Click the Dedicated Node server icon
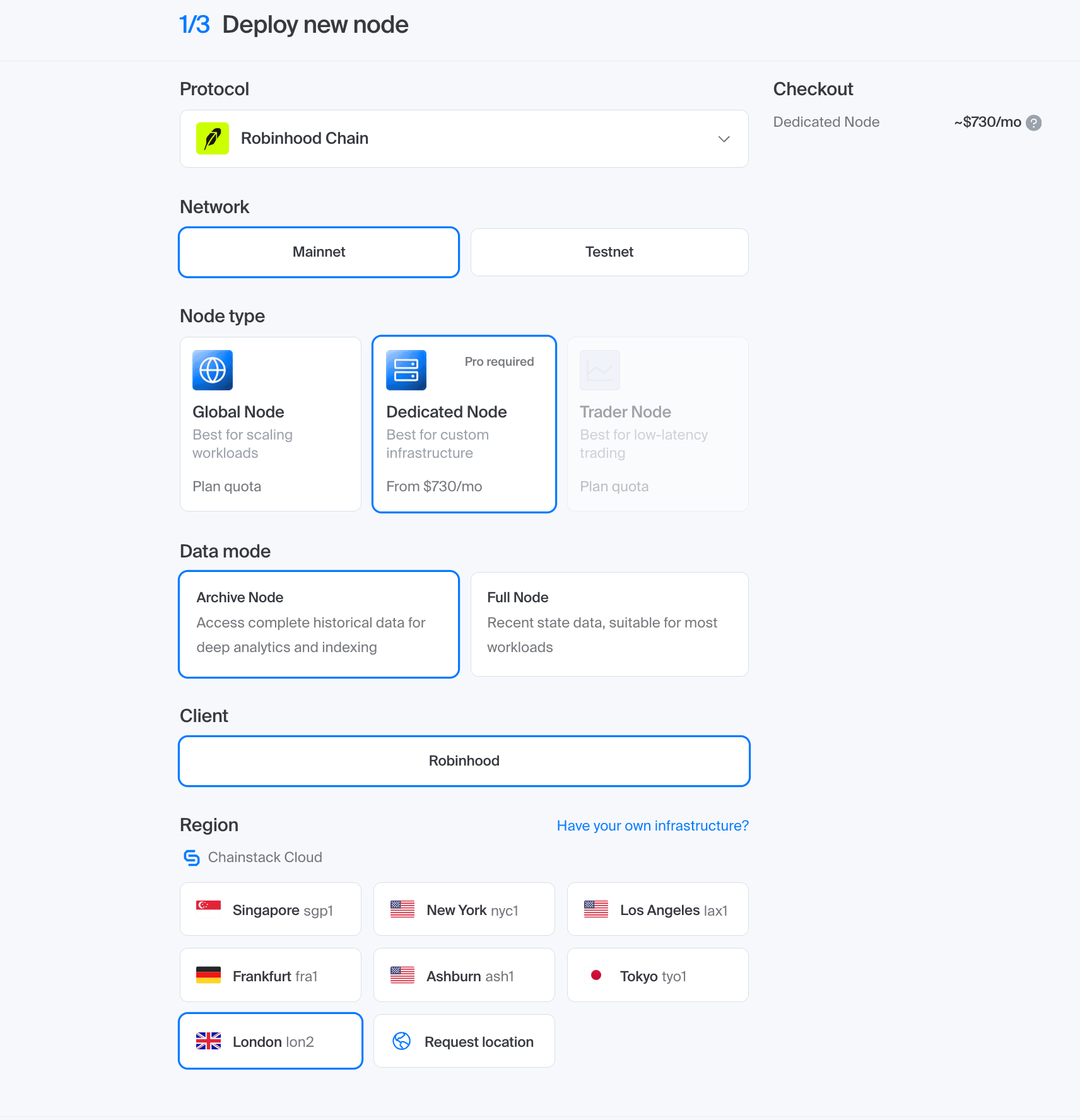 point(406,370)
